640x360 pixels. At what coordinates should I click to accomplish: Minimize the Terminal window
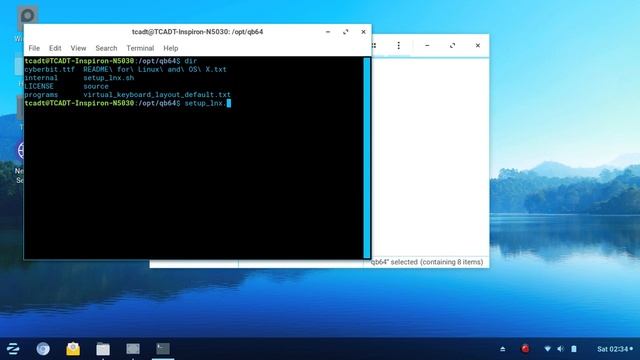tap(328, 32)
